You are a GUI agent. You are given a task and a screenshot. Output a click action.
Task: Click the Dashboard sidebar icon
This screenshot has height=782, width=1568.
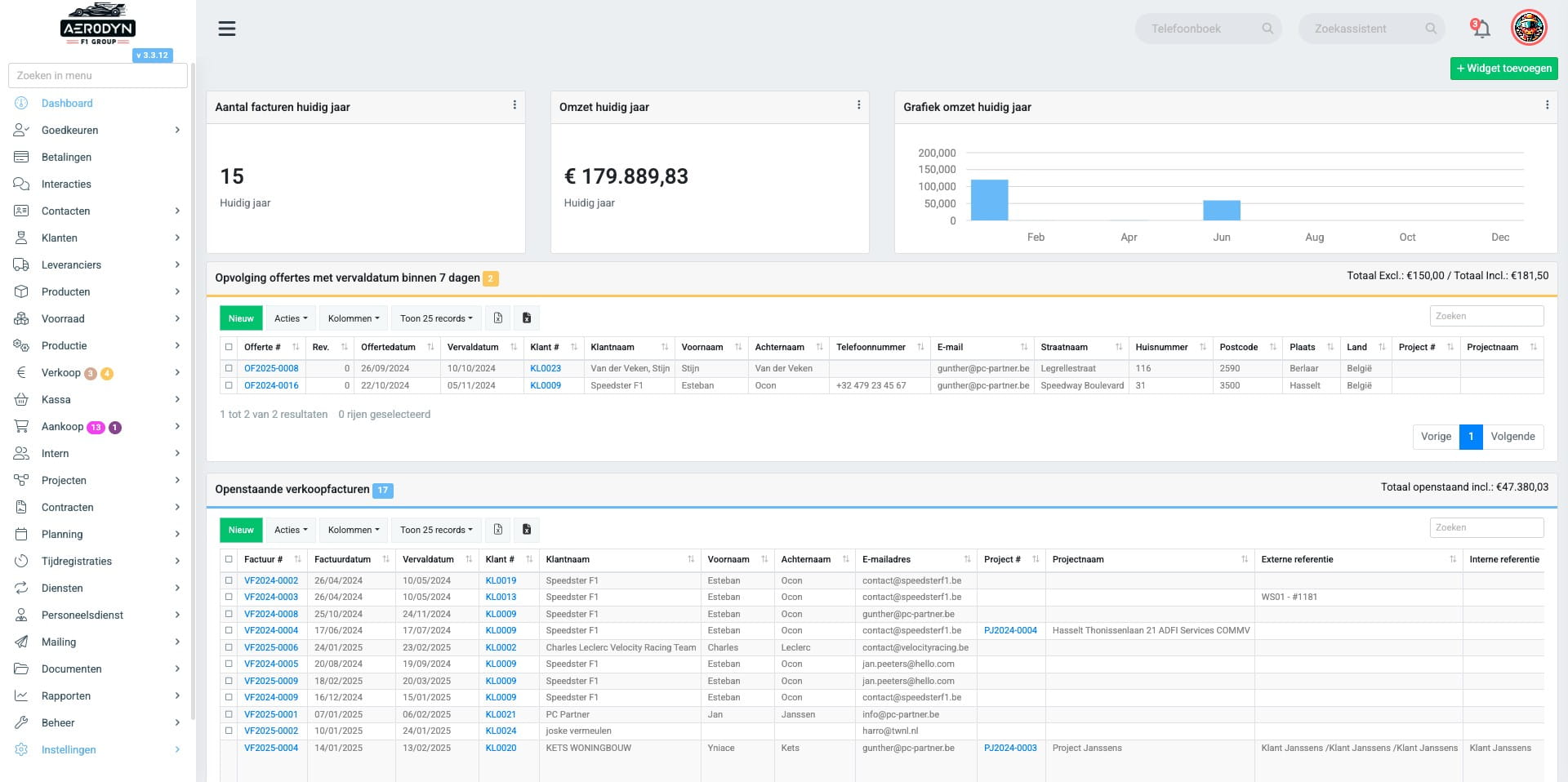click(x=21, y=103)
